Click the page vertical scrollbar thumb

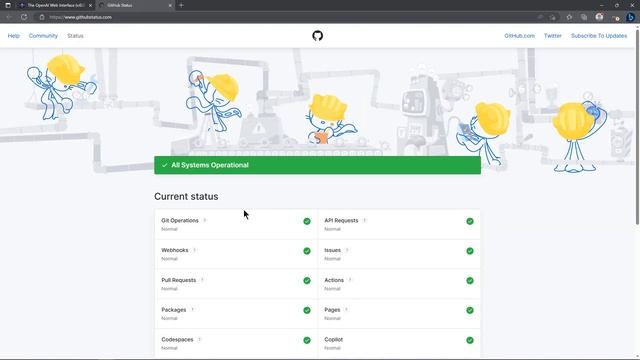click(x=637, y=126)
